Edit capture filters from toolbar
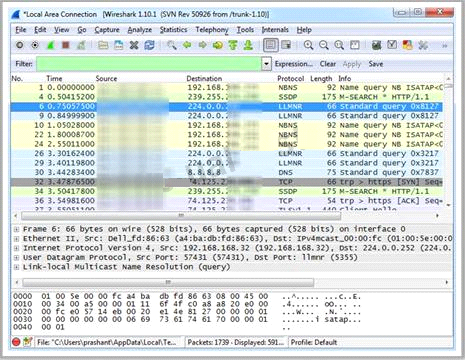The height and width of the screenshot is (360, 465). point(377,45)
